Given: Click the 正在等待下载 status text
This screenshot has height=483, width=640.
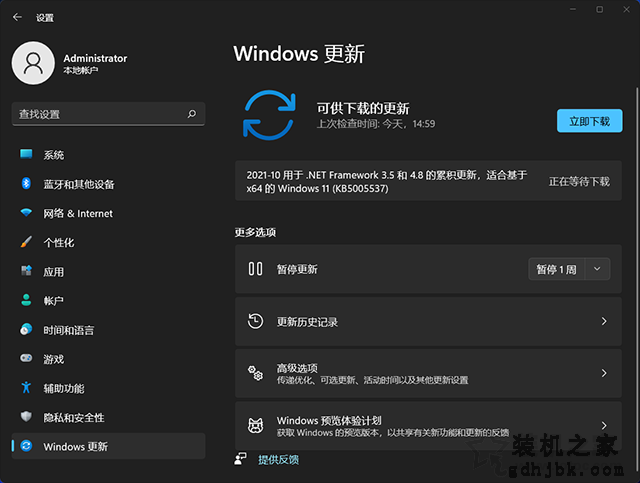Looking at the screenshot, I should [579, 181].
